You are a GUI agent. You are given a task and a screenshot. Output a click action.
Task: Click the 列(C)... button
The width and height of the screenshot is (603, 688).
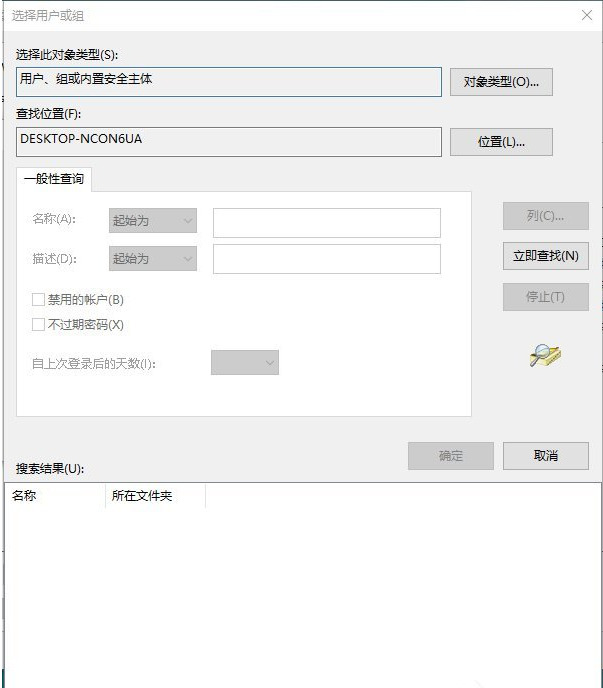pyautogui.click(x=545, y=216)
